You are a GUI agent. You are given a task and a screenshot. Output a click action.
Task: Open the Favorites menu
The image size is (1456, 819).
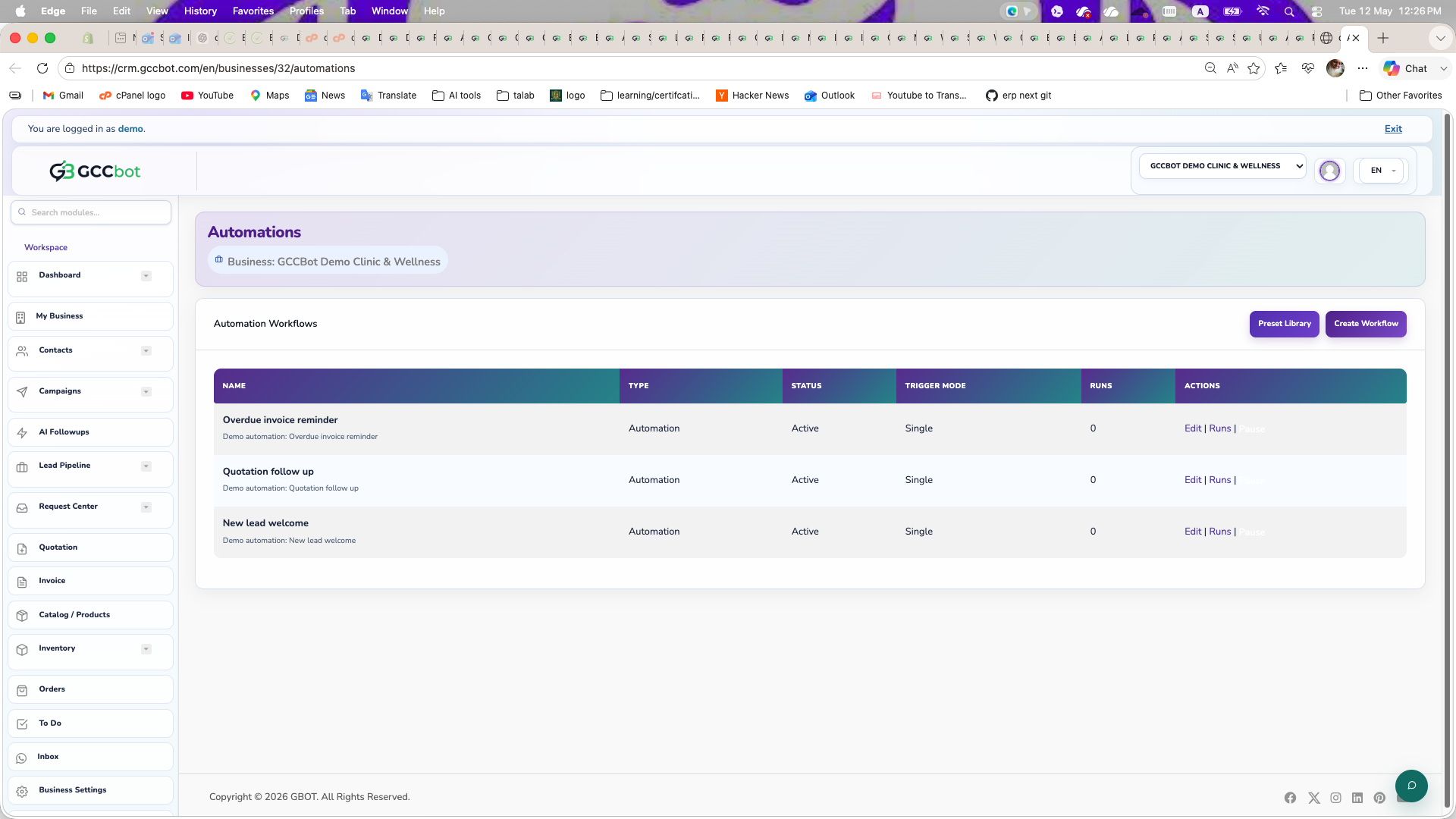(x=253, y=11)
